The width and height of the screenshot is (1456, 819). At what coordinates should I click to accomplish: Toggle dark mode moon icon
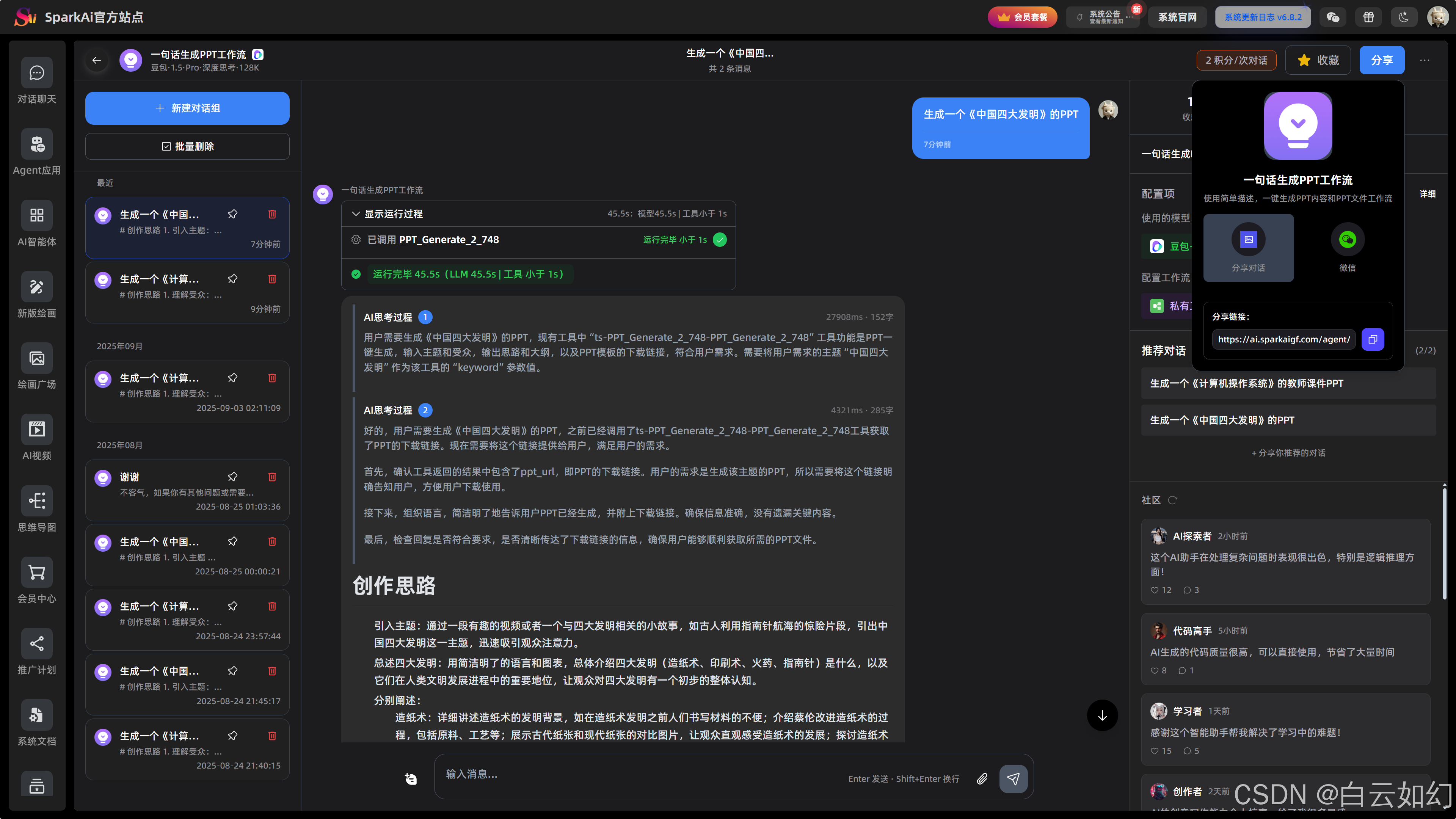click(1403, 17)
